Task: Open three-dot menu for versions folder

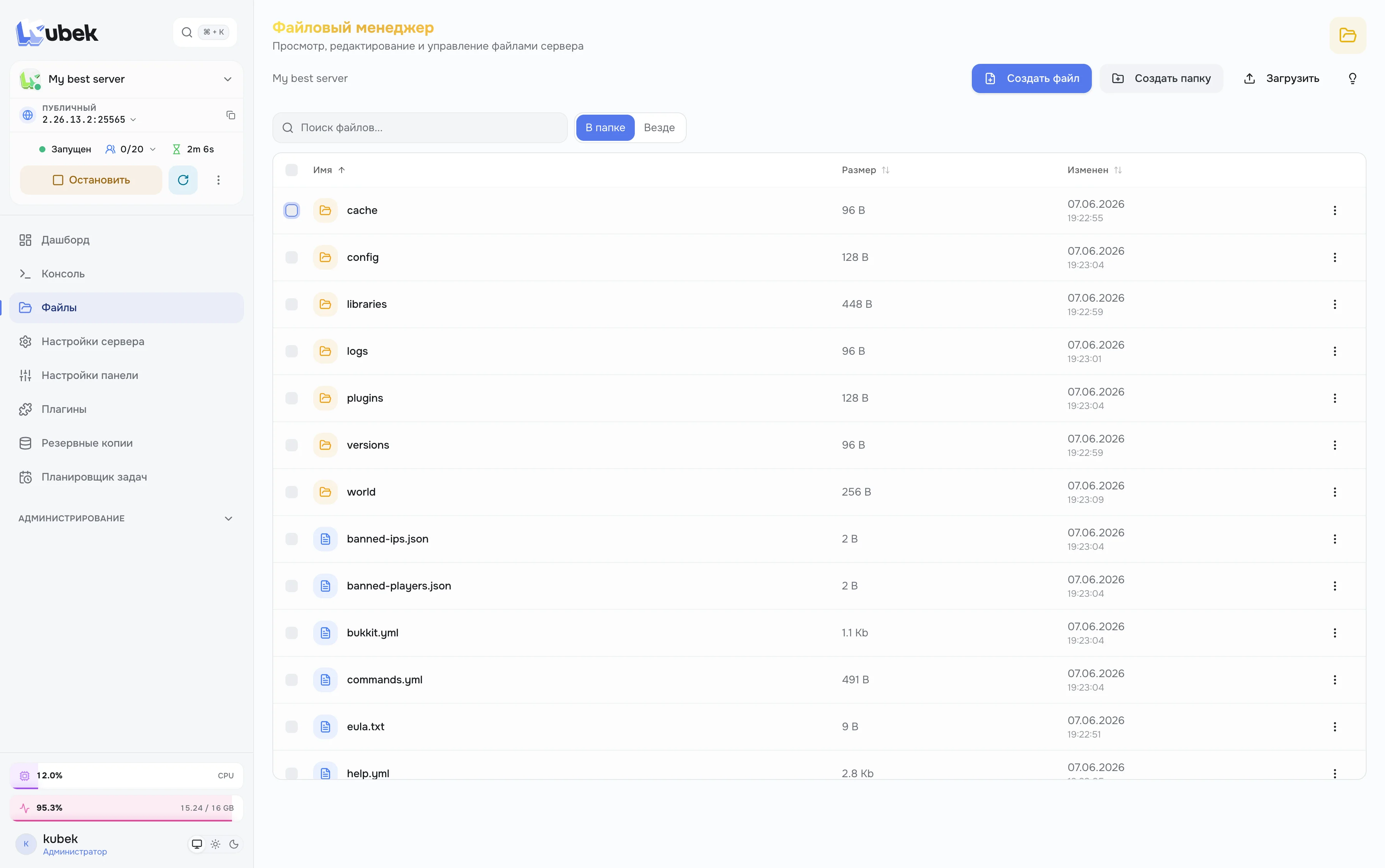Action: tap(1335, 446)
